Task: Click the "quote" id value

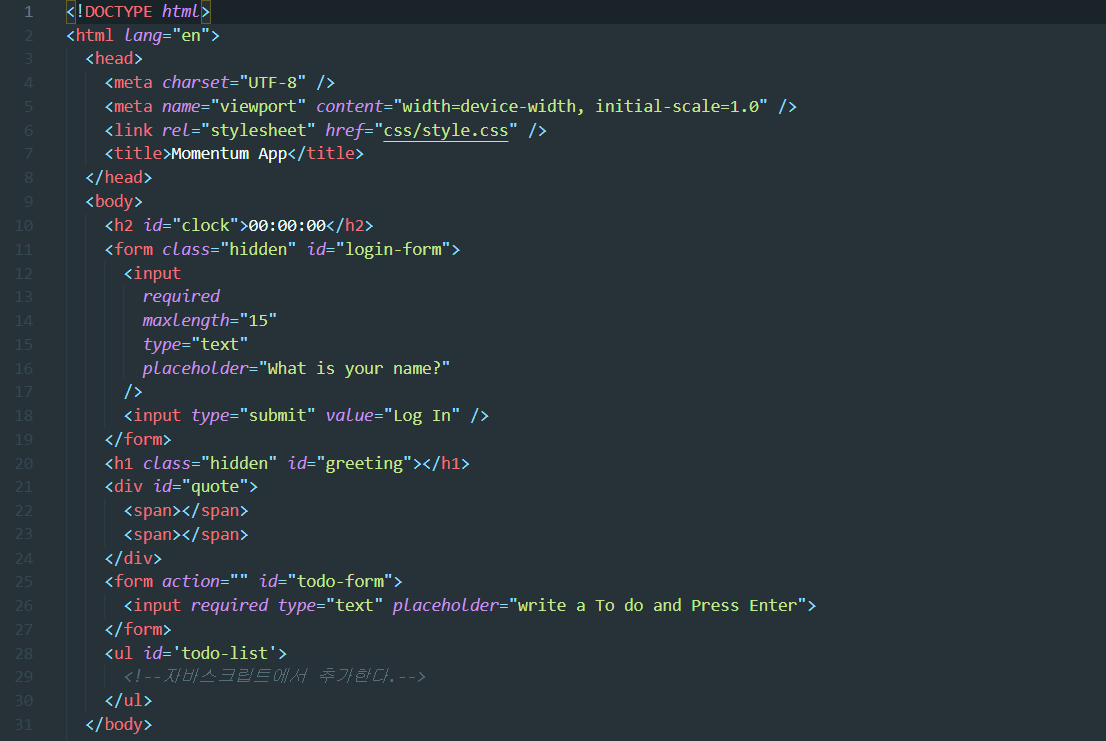Action: [x=215, y=486]
